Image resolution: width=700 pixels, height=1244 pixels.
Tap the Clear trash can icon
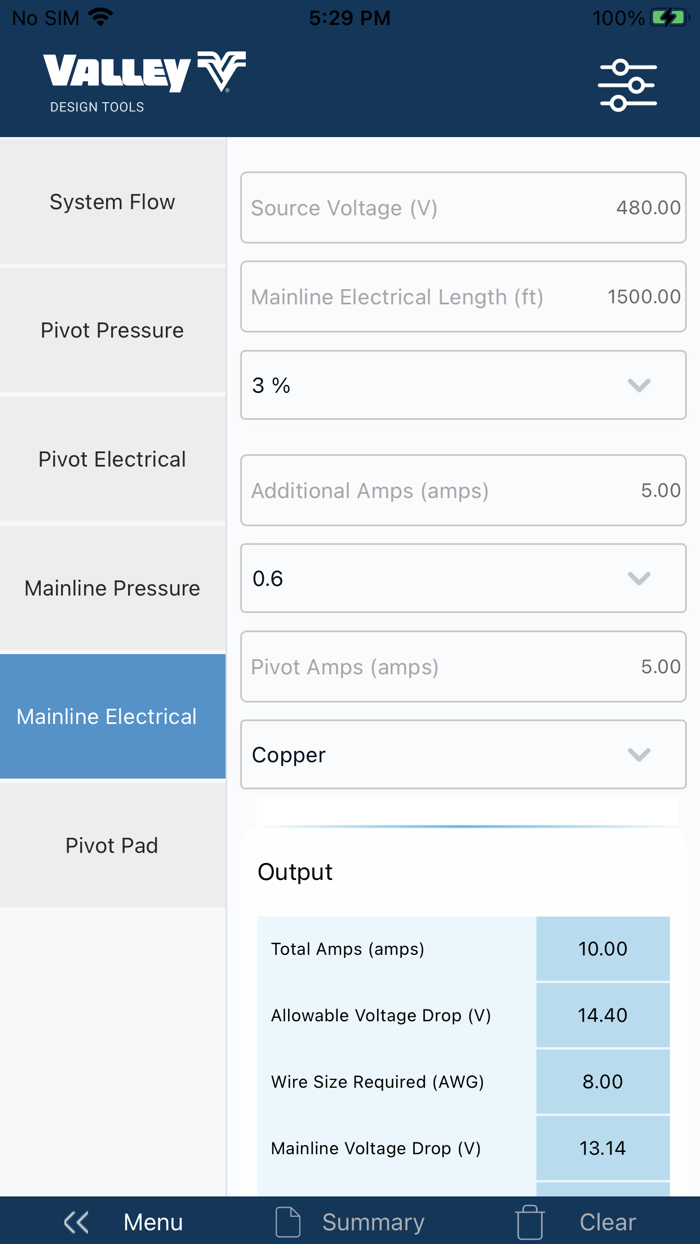point(530,1222)
